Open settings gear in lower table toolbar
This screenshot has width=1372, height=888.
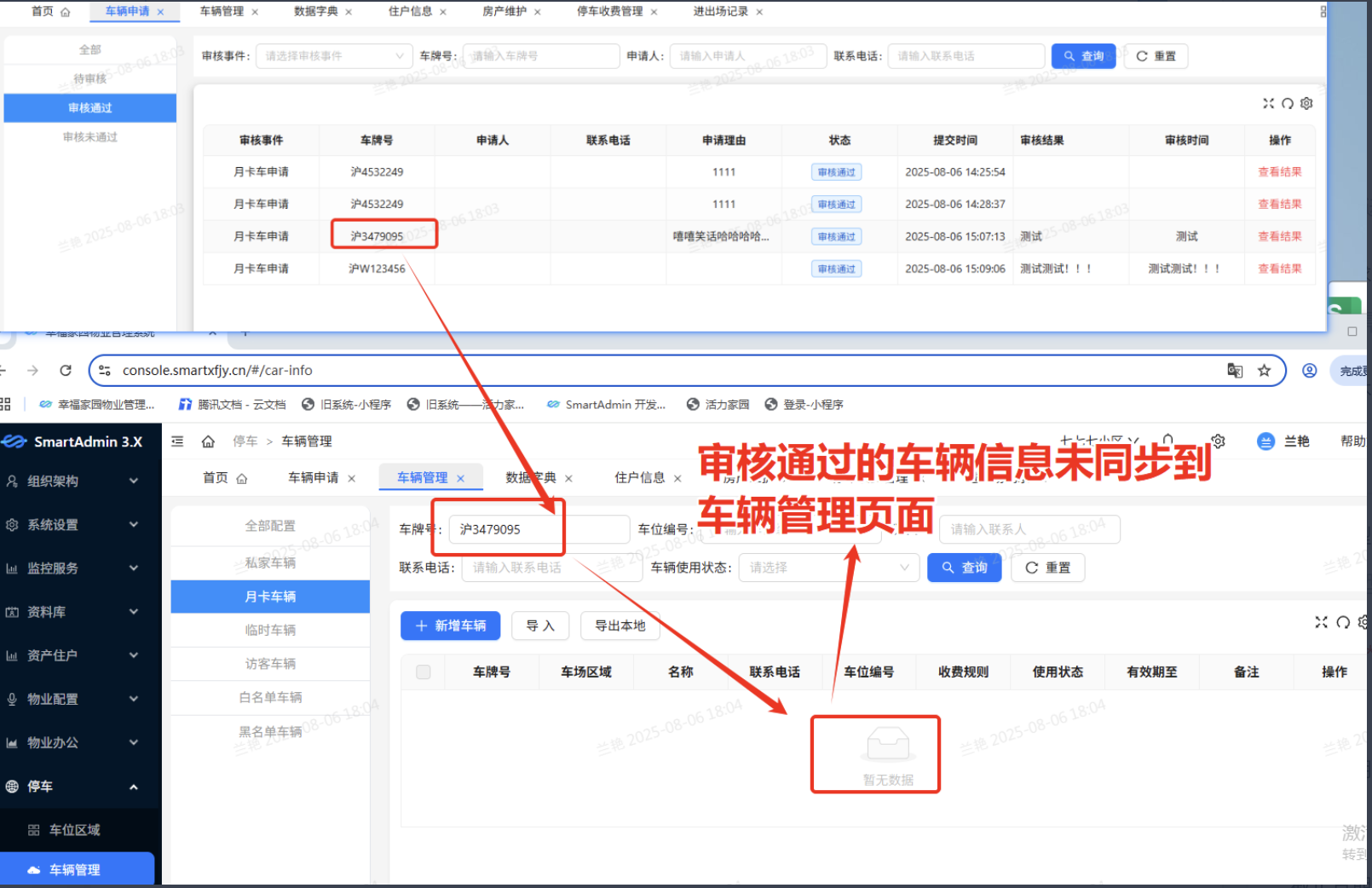pos(1363,622)
